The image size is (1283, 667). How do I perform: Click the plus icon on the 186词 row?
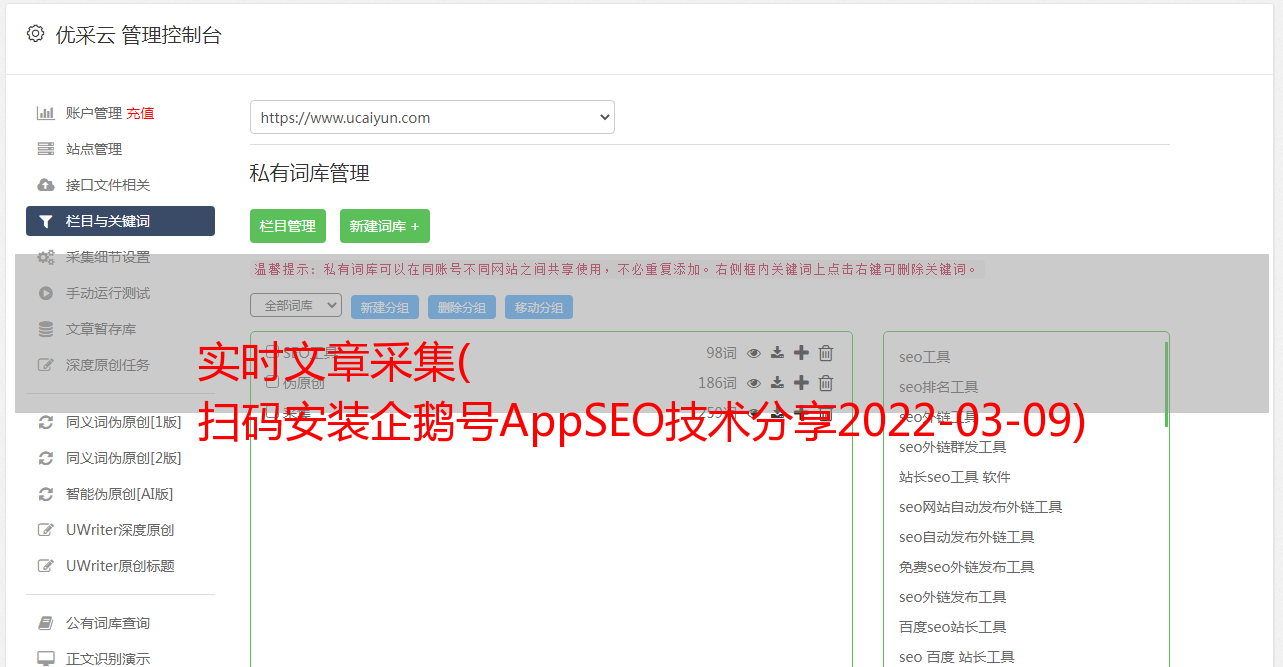pyautogui.click(x=801, y=383)
